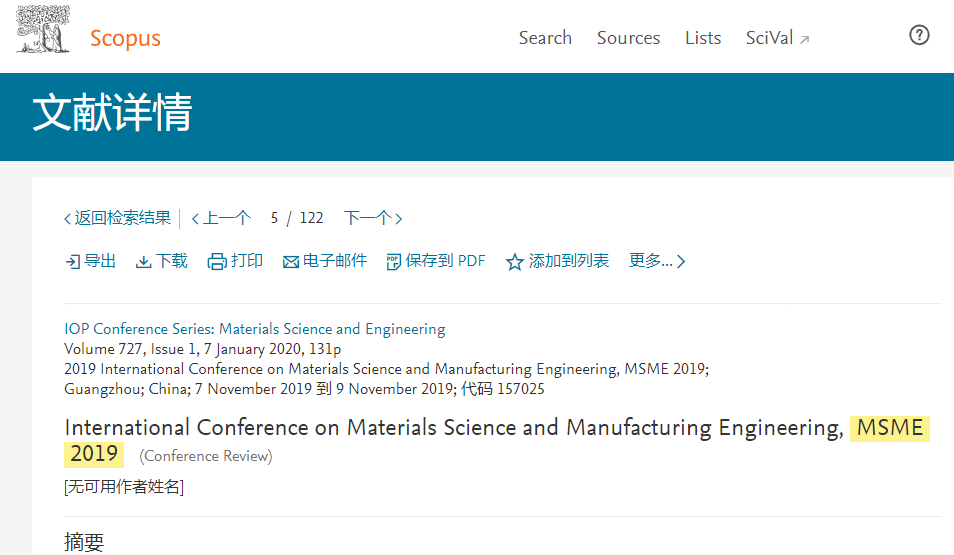Image resolution: width=954 pixels, height=555 pixels.
Task: Click the Scopus brand name link
Action: [x=125, y=38]
